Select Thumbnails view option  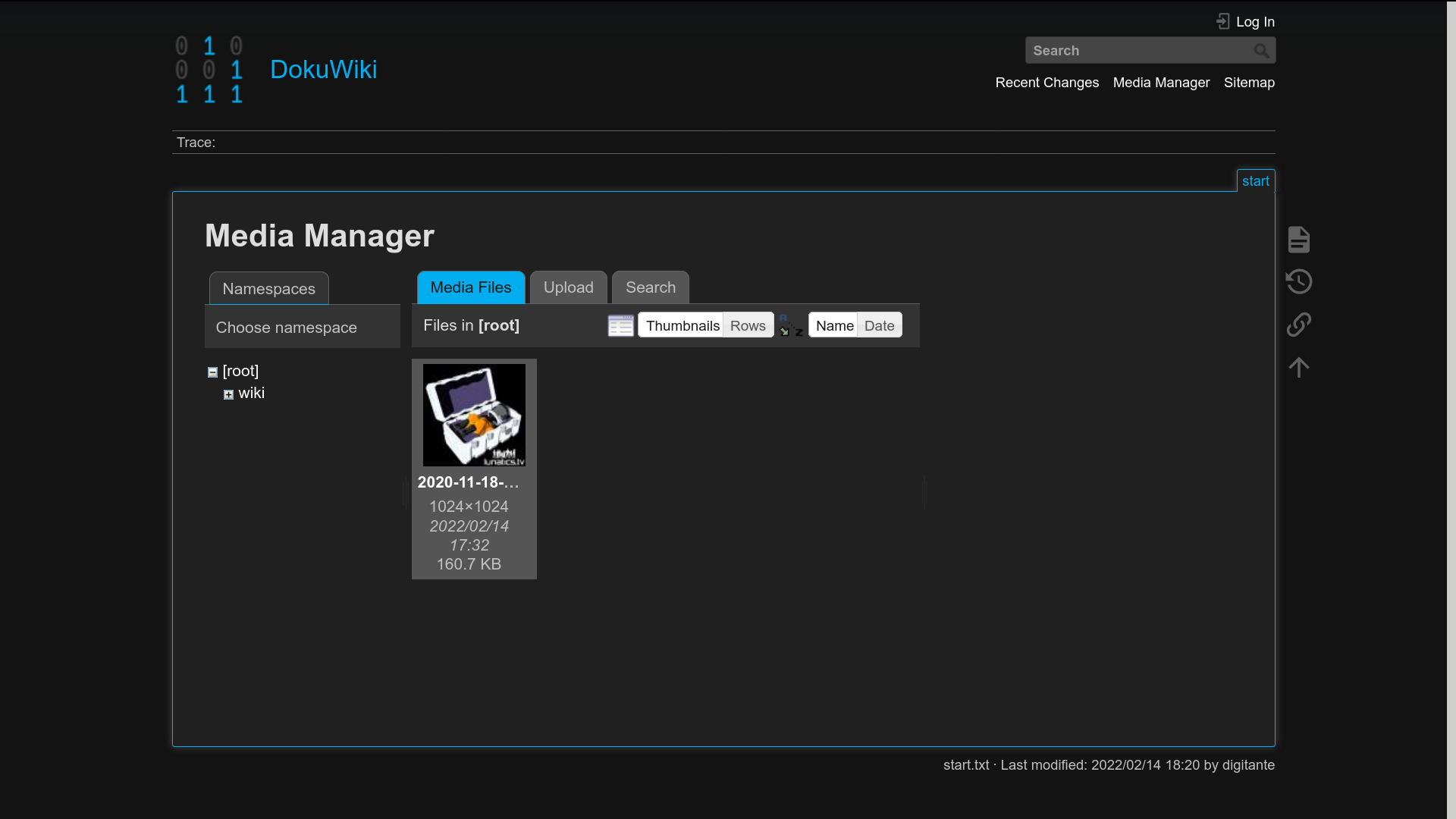(x=682, y=326)
